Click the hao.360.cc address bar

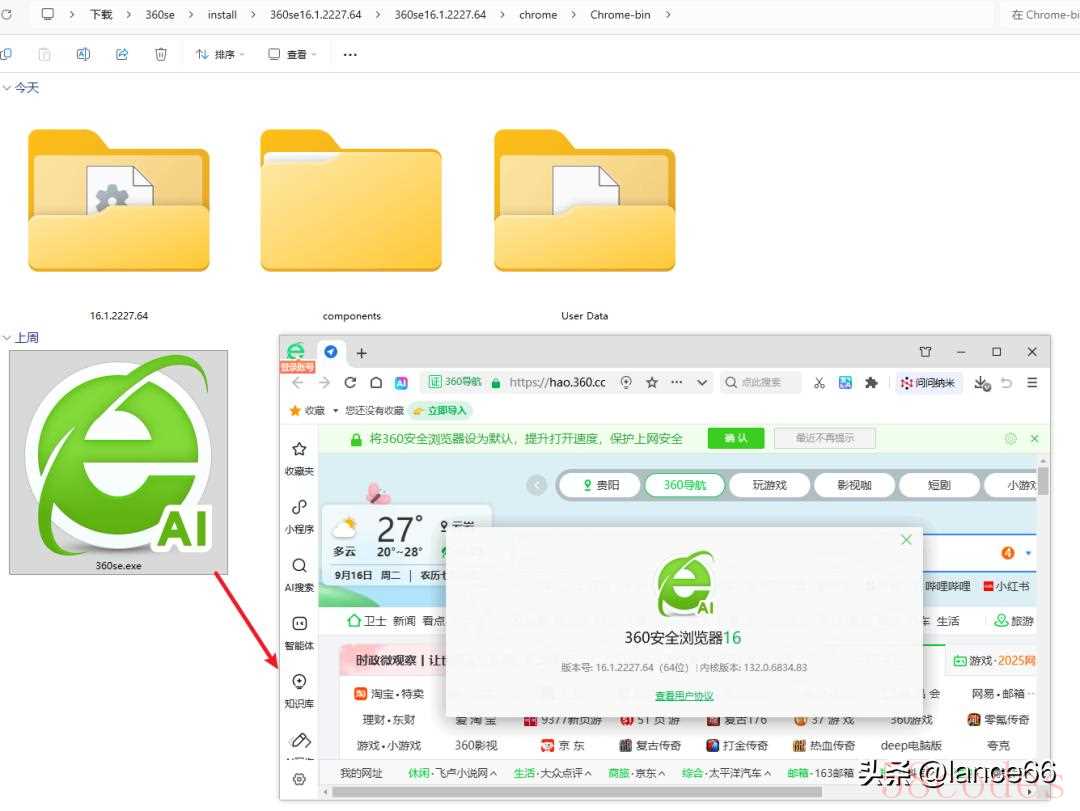click(557, 382)
